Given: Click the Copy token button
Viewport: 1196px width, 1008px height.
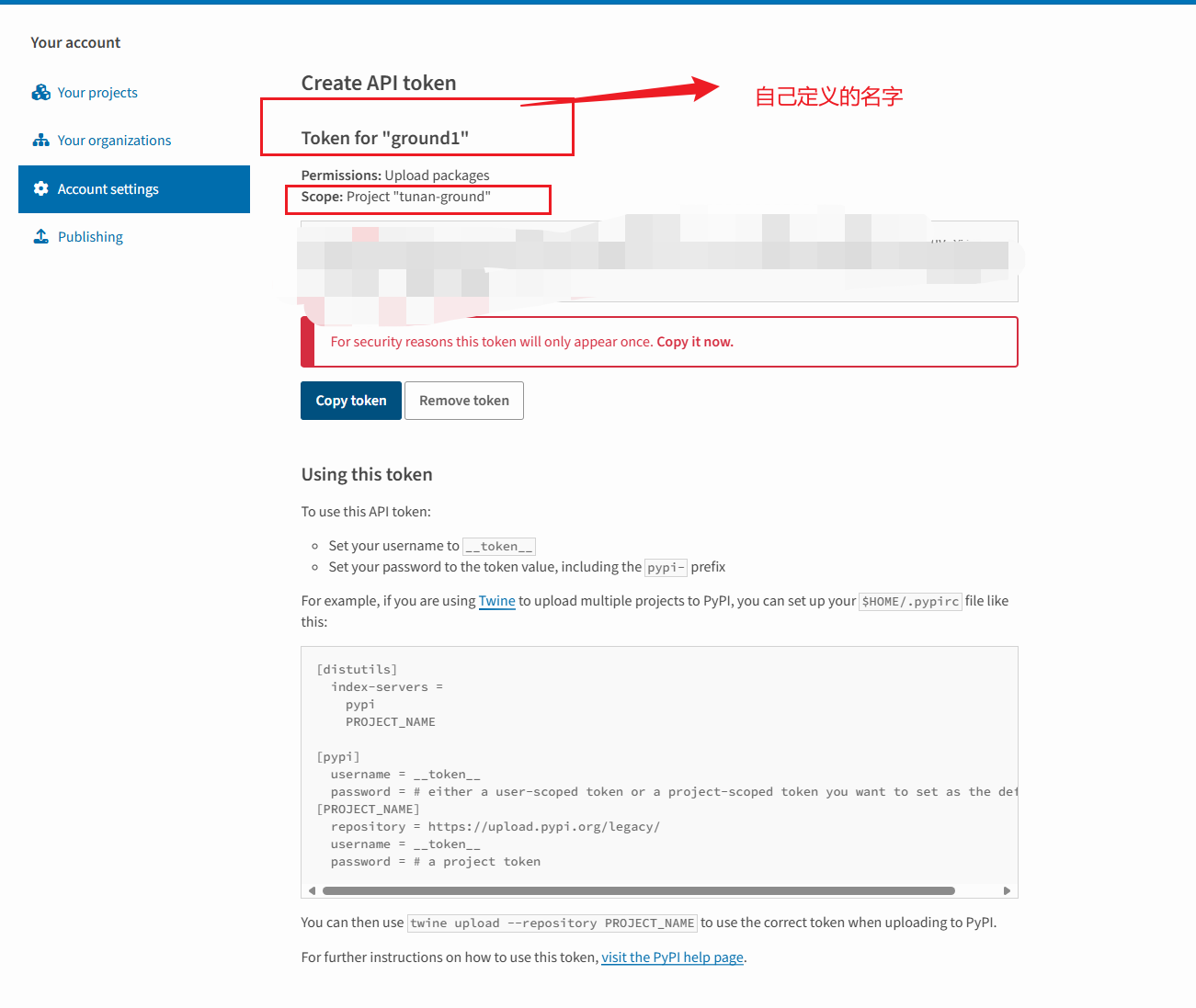Looking at the screenshot, I should (350, 401).
